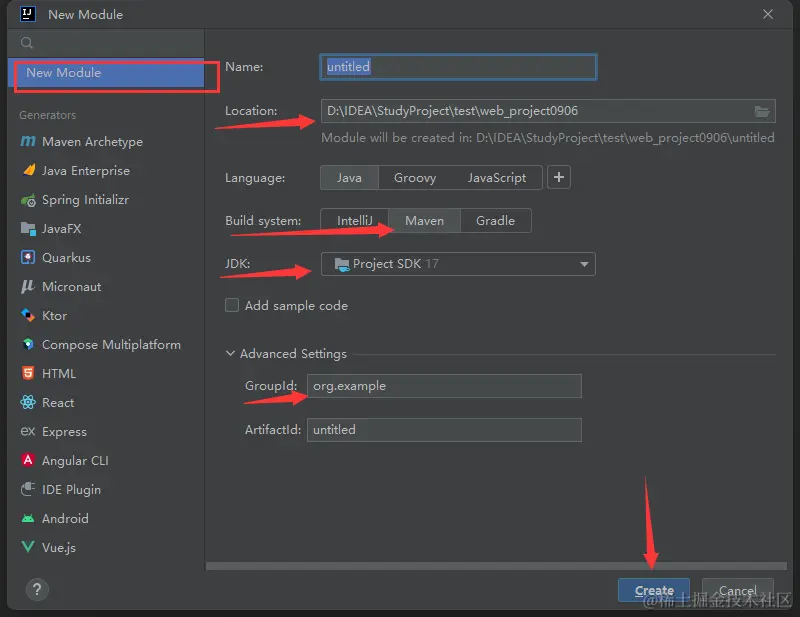The image size is (800, 617).
Task: Click the Spring Initializr leaf icon
Action: click(28, 200)
